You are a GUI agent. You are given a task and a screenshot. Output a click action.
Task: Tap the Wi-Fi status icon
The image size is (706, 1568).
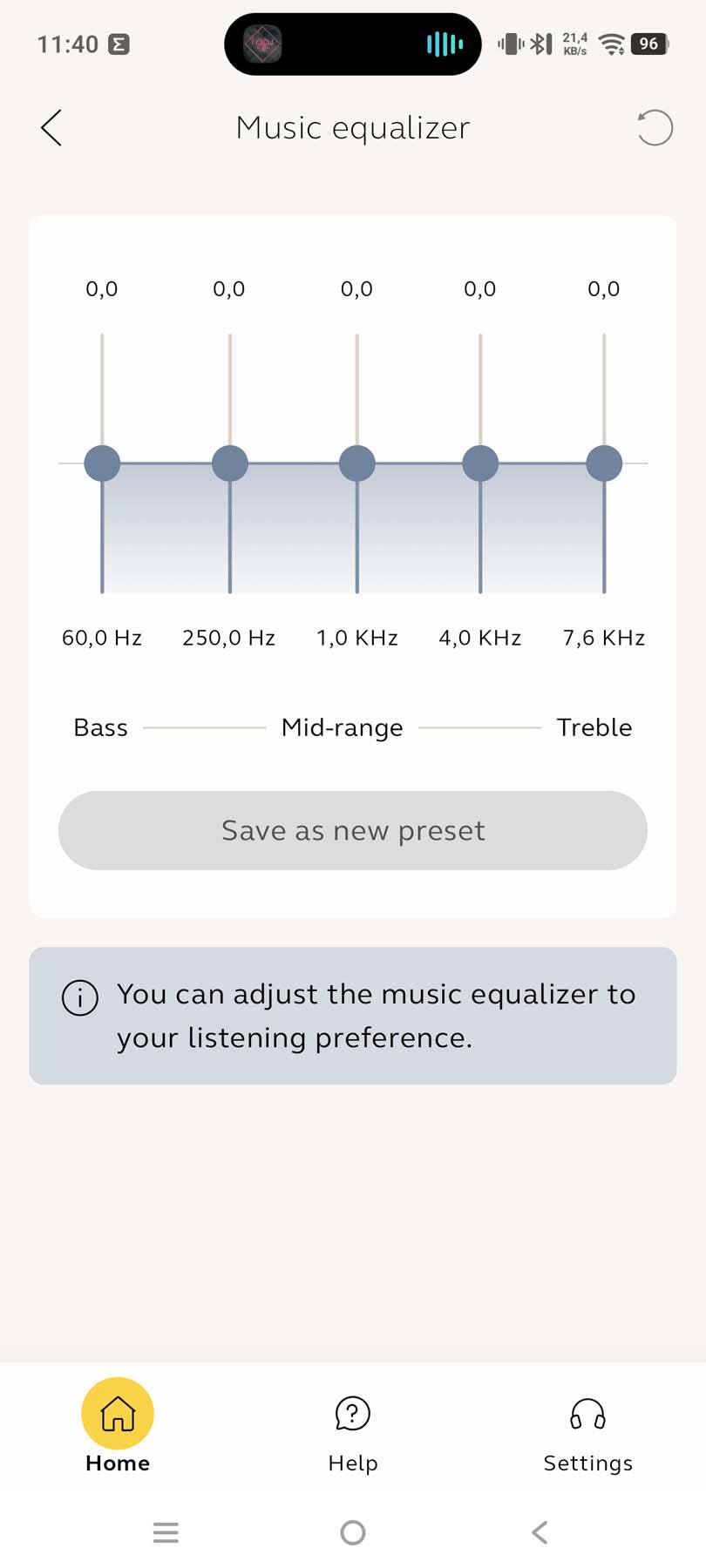click(x=613, y=44)
